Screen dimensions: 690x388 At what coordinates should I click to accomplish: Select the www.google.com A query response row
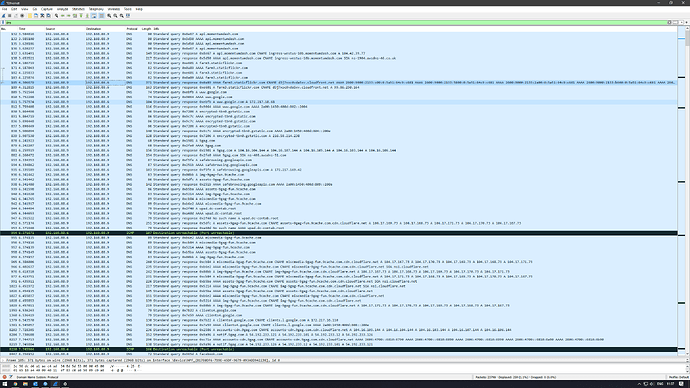[x=339, y=102]
